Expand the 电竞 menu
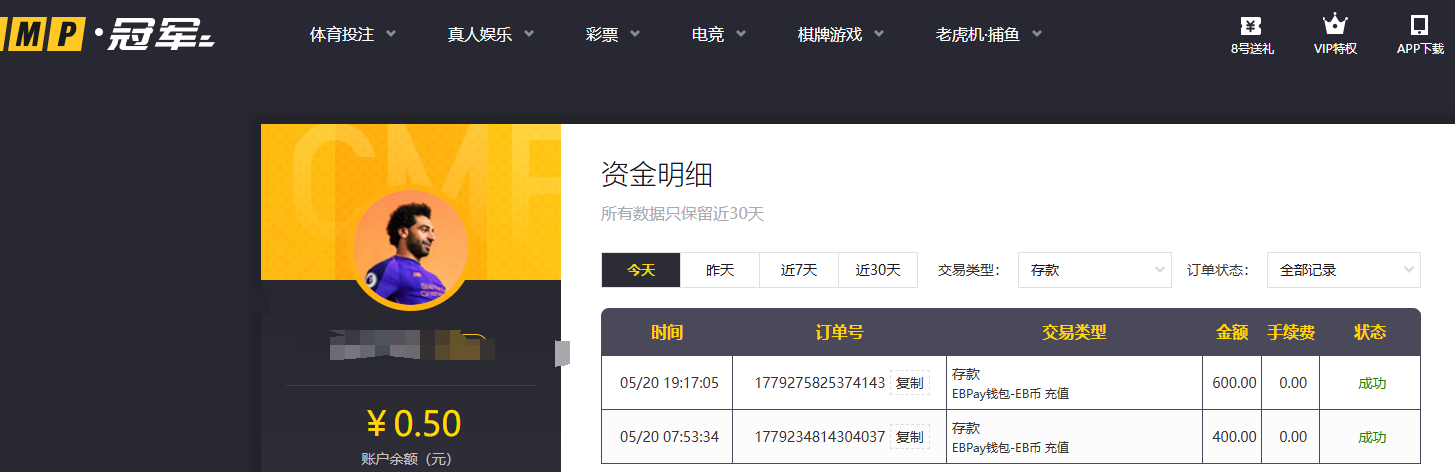This screenshot has width=1455, height=472. pos(719,34)
